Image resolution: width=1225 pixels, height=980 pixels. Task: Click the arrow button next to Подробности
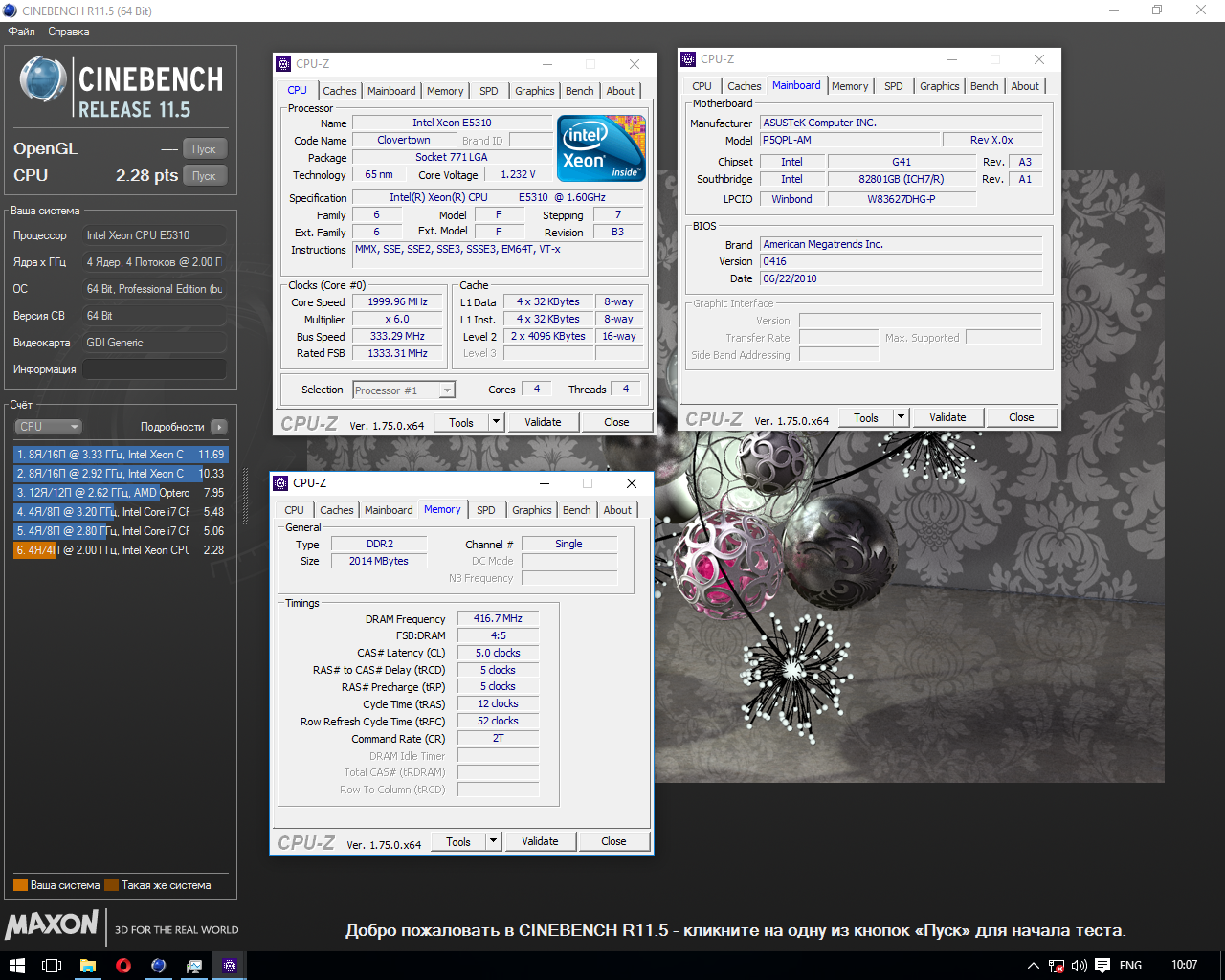219,427
